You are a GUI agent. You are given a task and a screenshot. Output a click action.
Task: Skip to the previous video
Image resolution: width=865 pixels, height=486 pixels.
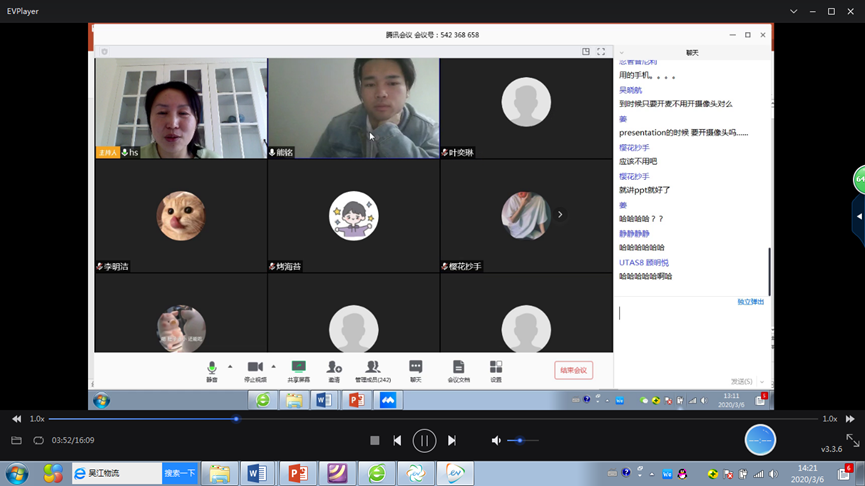(397, 440)
